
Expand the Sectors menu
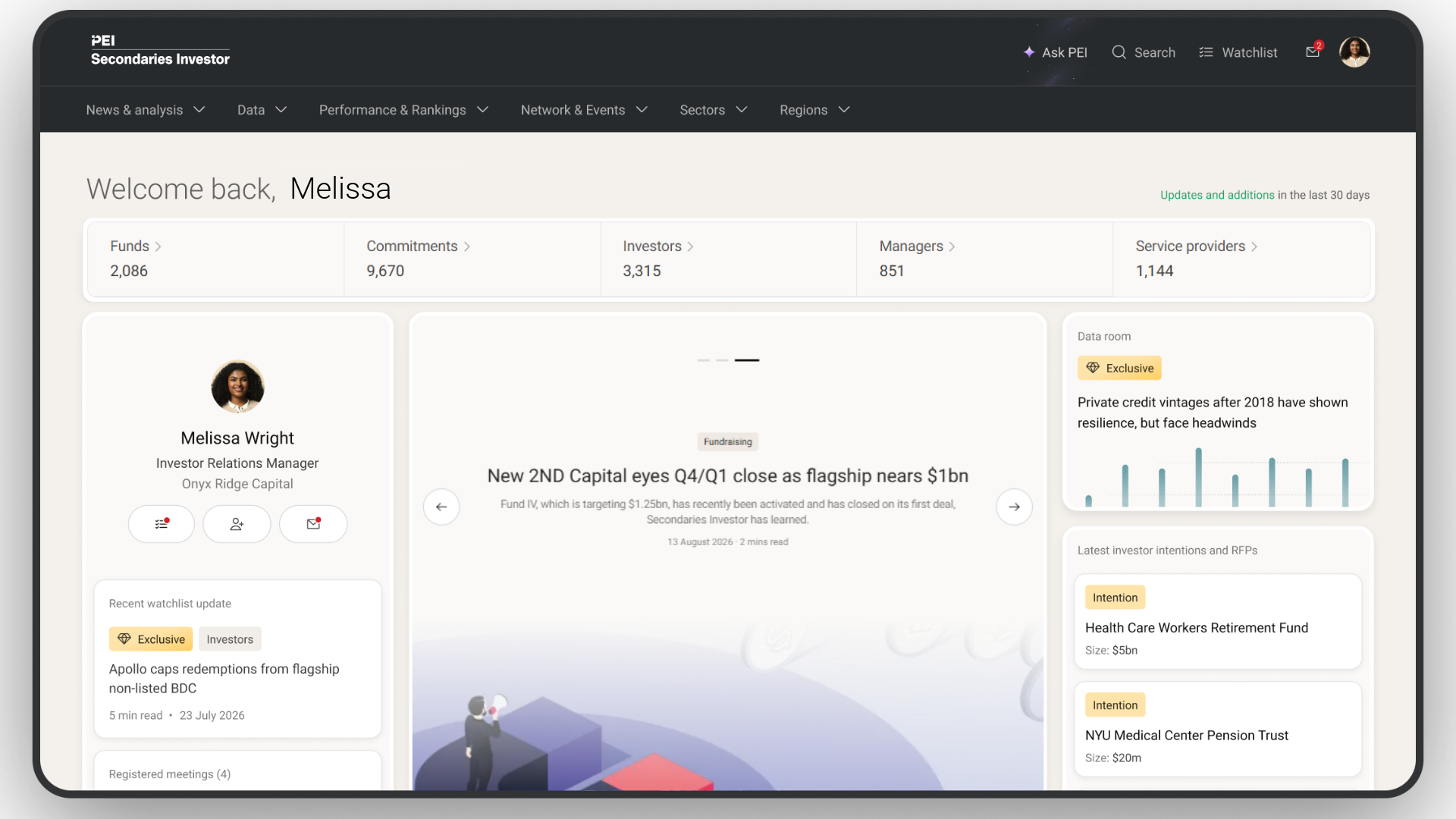(x=714, y=110)
